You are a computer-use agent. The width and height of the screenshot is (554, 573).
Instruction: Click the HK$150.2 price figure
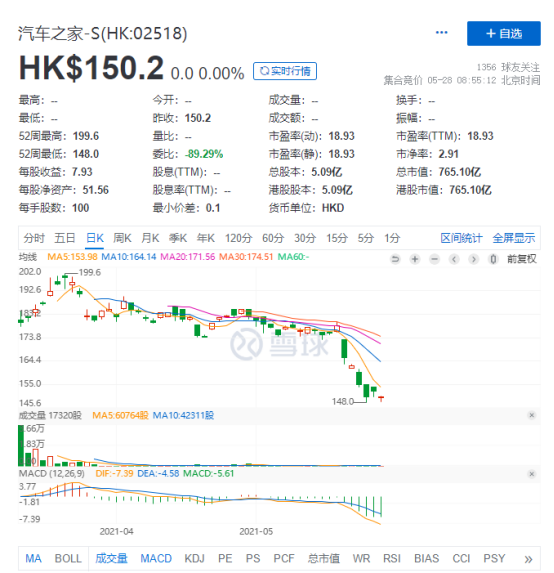click(91, 68)
